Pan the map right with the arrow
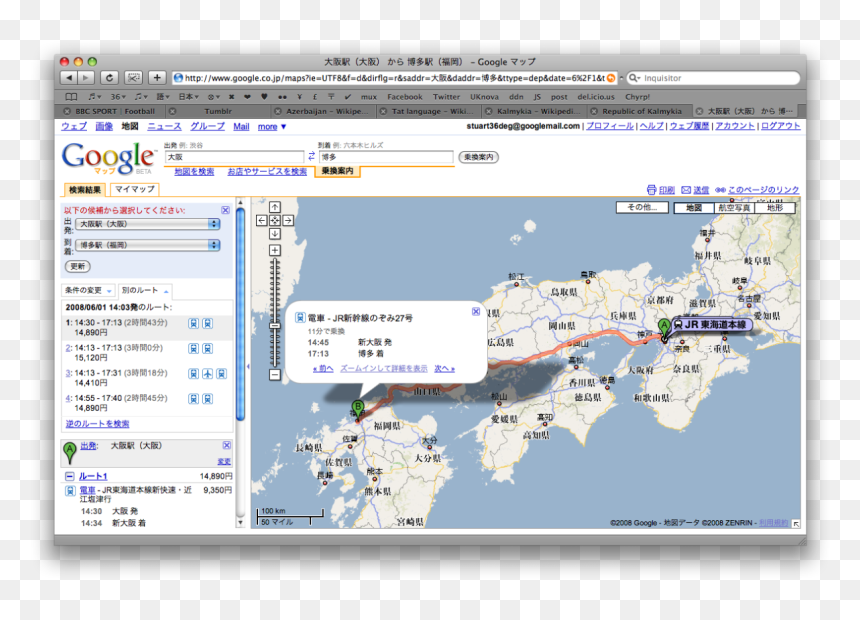860x620 pixels. (288, 221)
